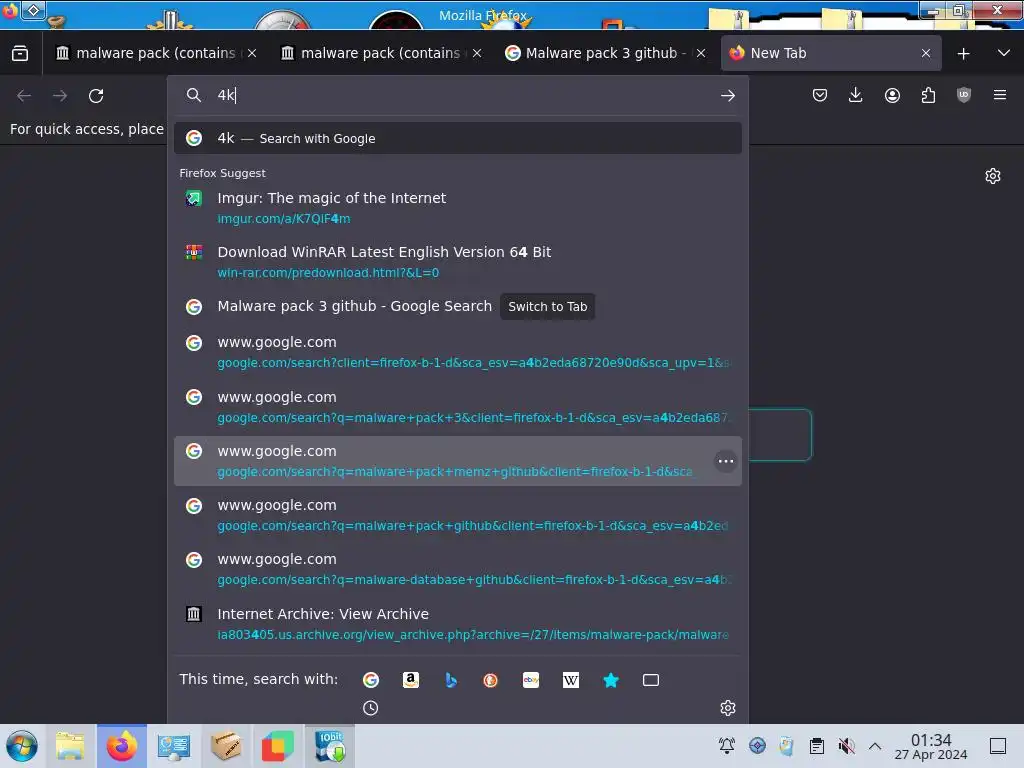Search this time with DuckDuckGo icon
The image size is (1024, 768).
coord(490,680)
